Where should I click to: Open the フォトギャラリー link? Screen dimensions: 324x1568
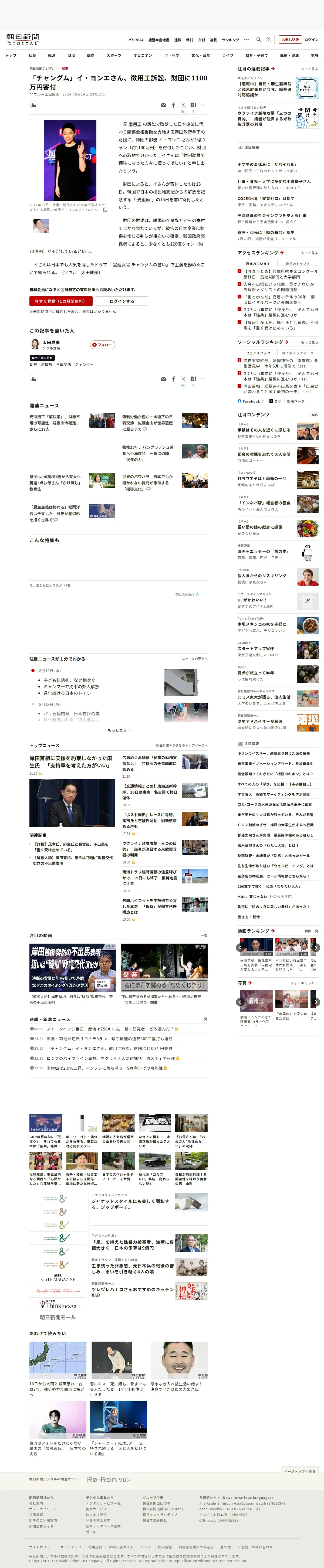[x=305, y=983]
